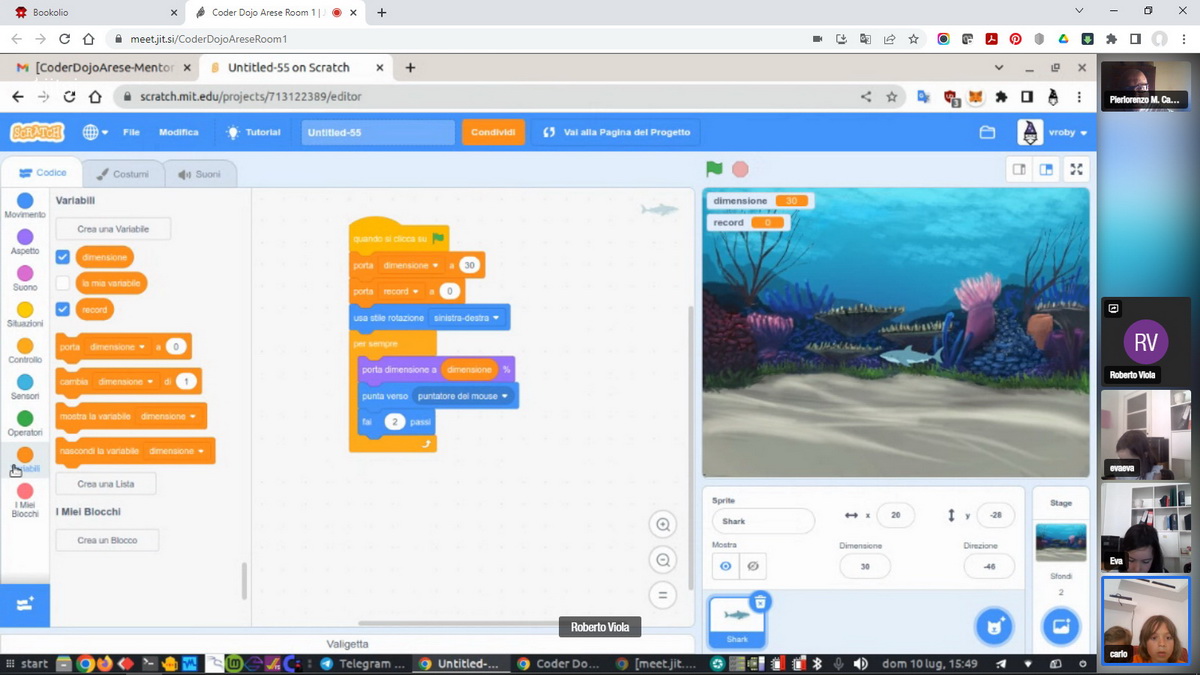1200x675 pixels.
Task: Delete the Shark sprite with trash icon
Action: tap(760, 602)
